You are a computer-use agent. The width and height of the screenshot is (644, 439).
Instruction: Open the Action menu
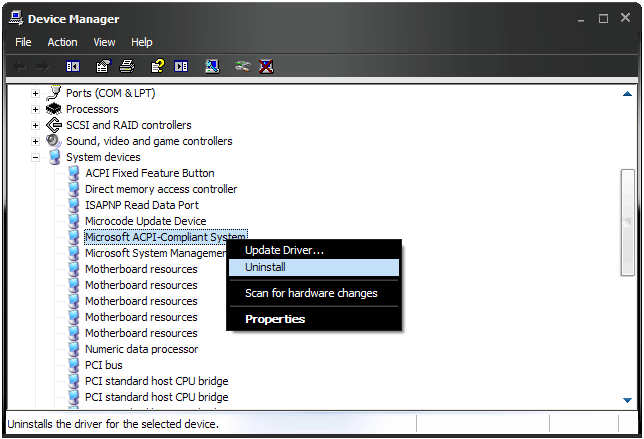[x=62, y=42]
